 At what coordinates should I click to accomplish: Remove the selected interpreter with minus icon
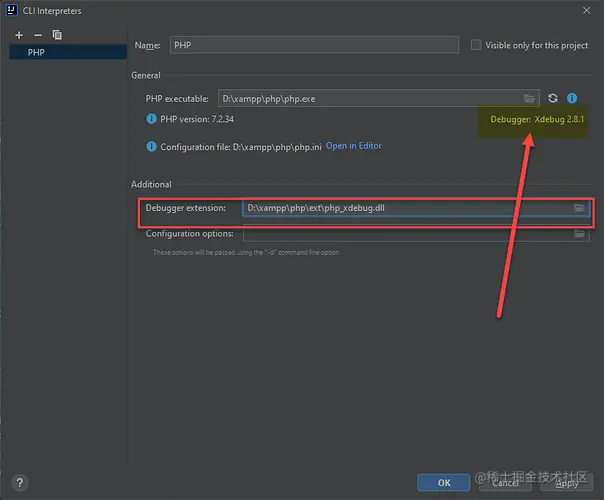click(38, 35)
